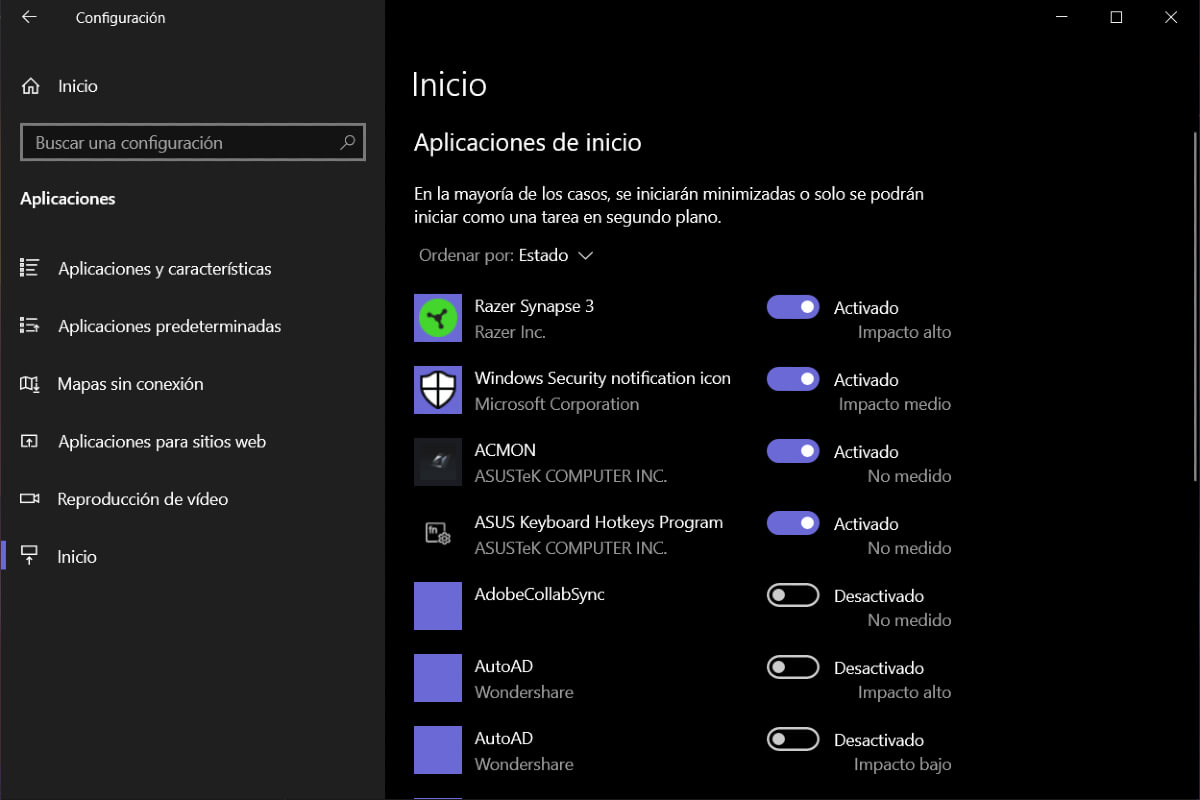Click the Razer Inc. publisher text
This screenshot has width=1200, height=800.
[510, 332]
